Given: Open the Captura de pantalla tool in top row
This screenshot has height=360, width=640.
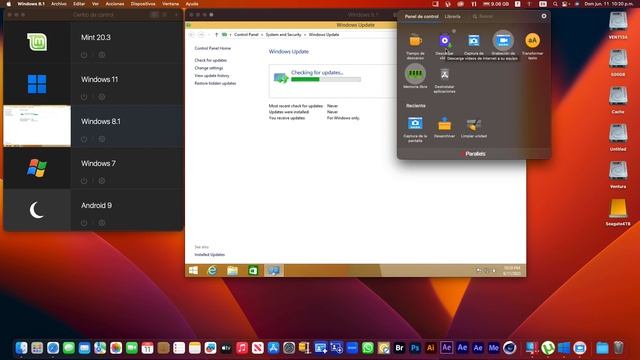Looking at the screenshot, I should [474, 40].
